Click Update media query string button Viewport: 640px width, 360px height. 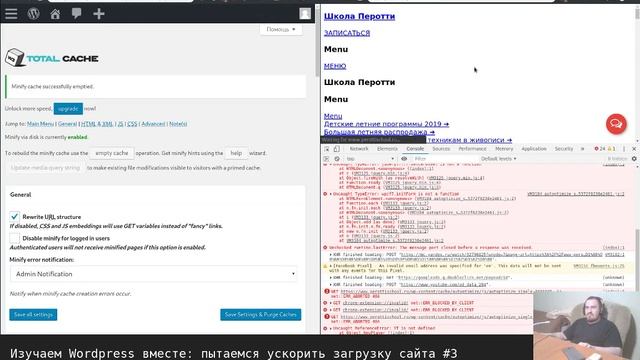[x=45, y=168]
